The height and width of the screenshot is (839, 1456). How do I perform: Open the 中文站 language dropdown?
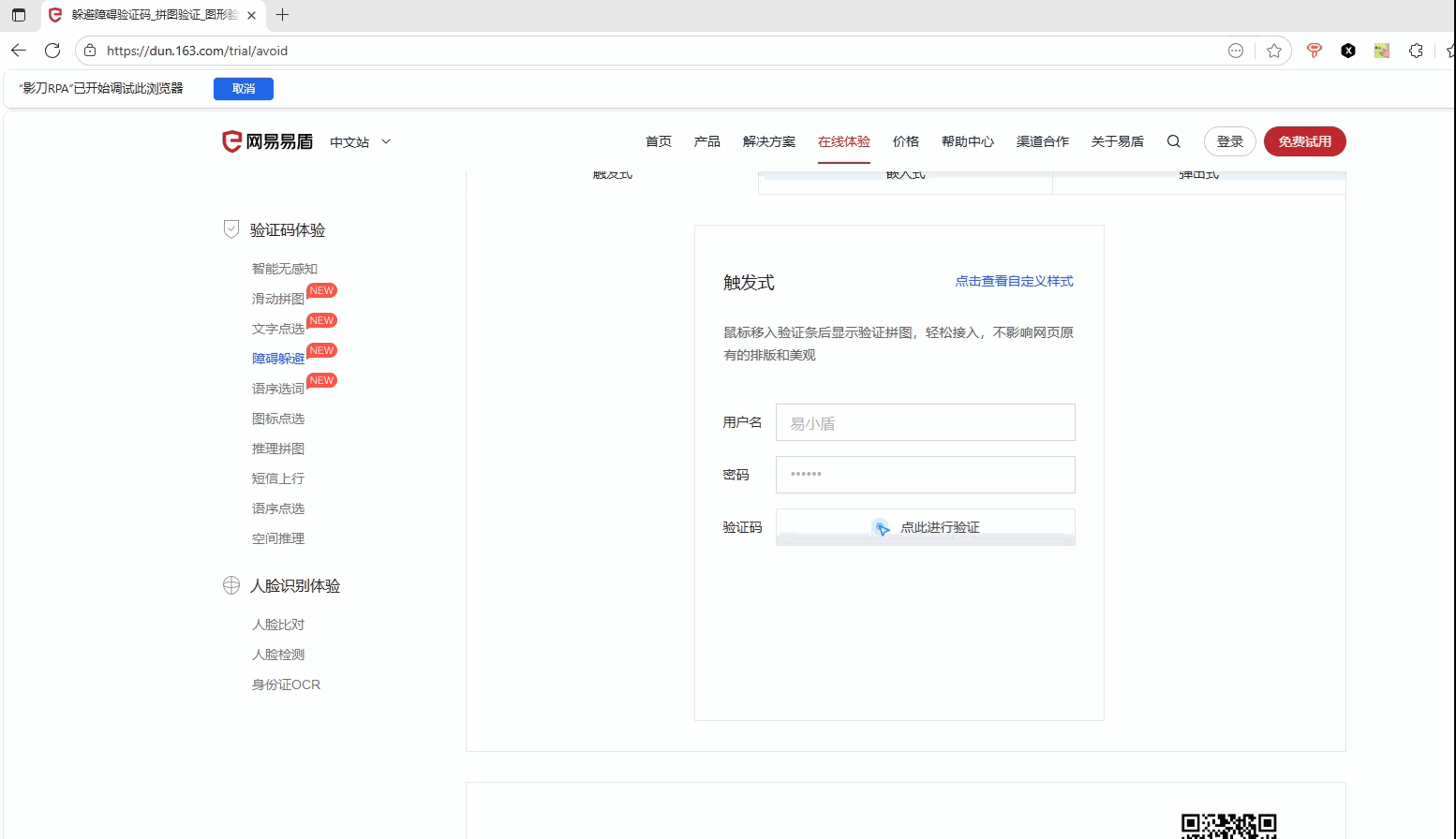pos(360,142)
